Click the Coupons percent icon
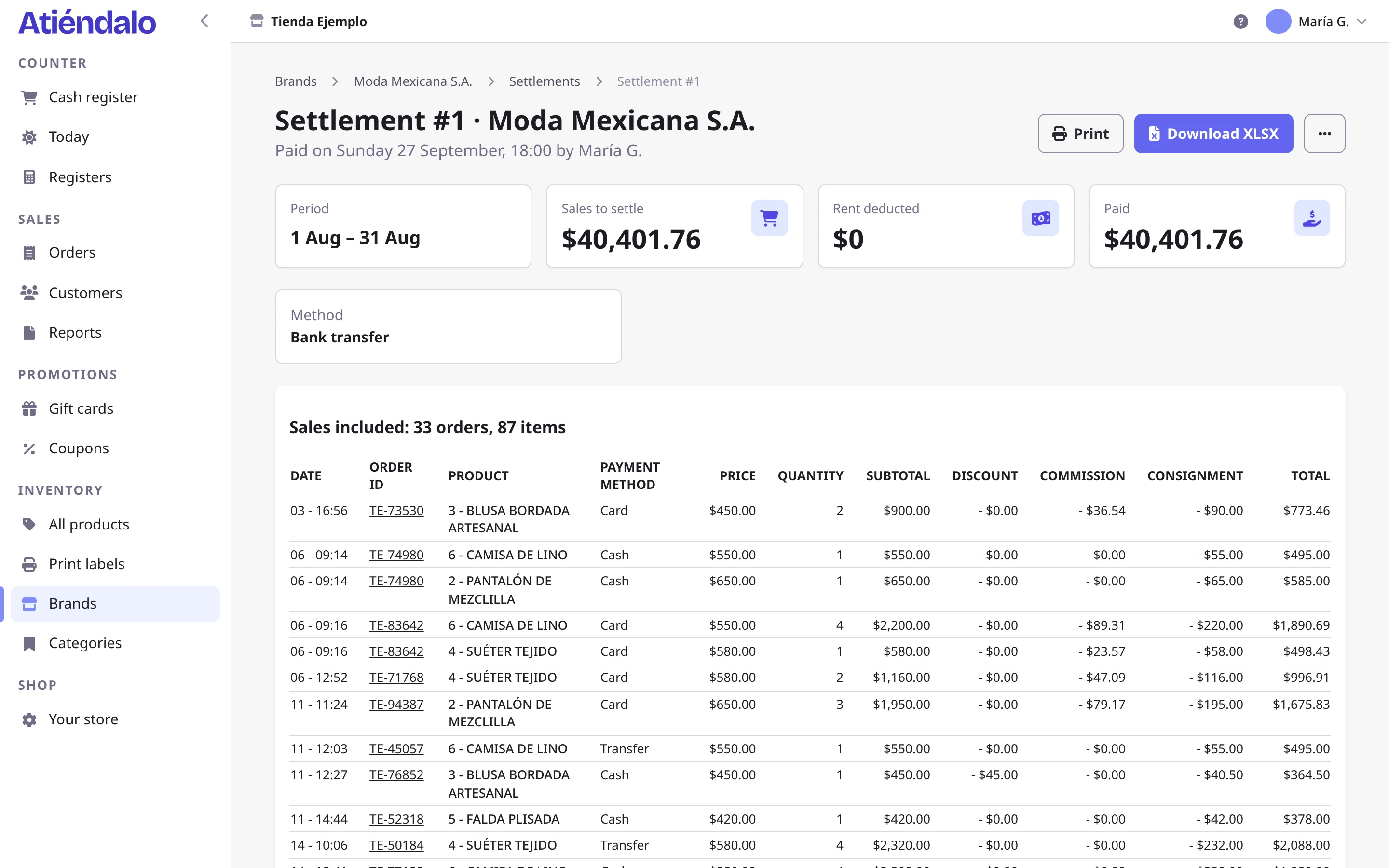The height and width of the screenshot is (868, 1389). 29,448
